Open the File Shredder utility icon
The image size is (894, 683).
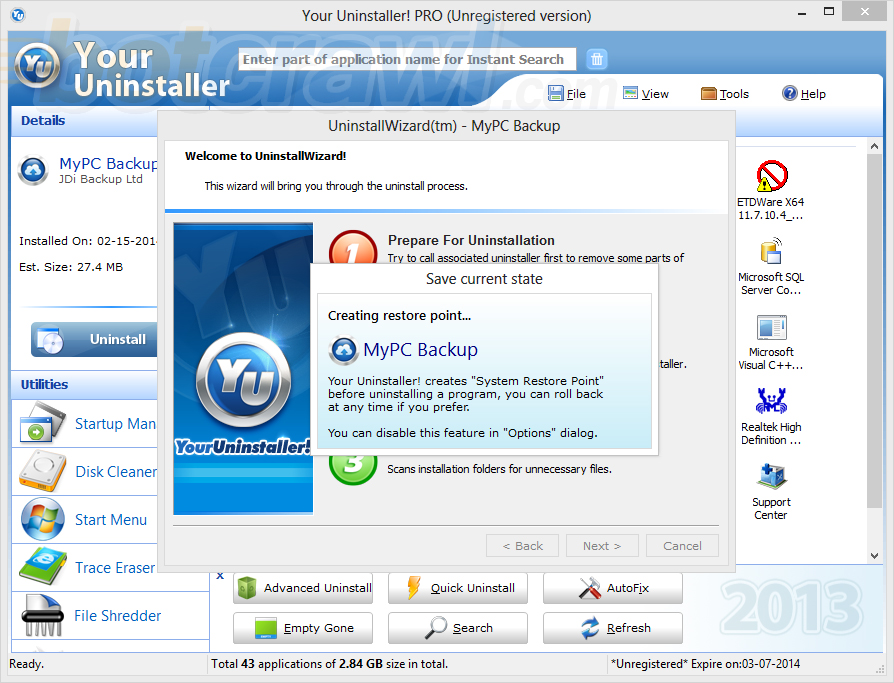click(42, 615)
